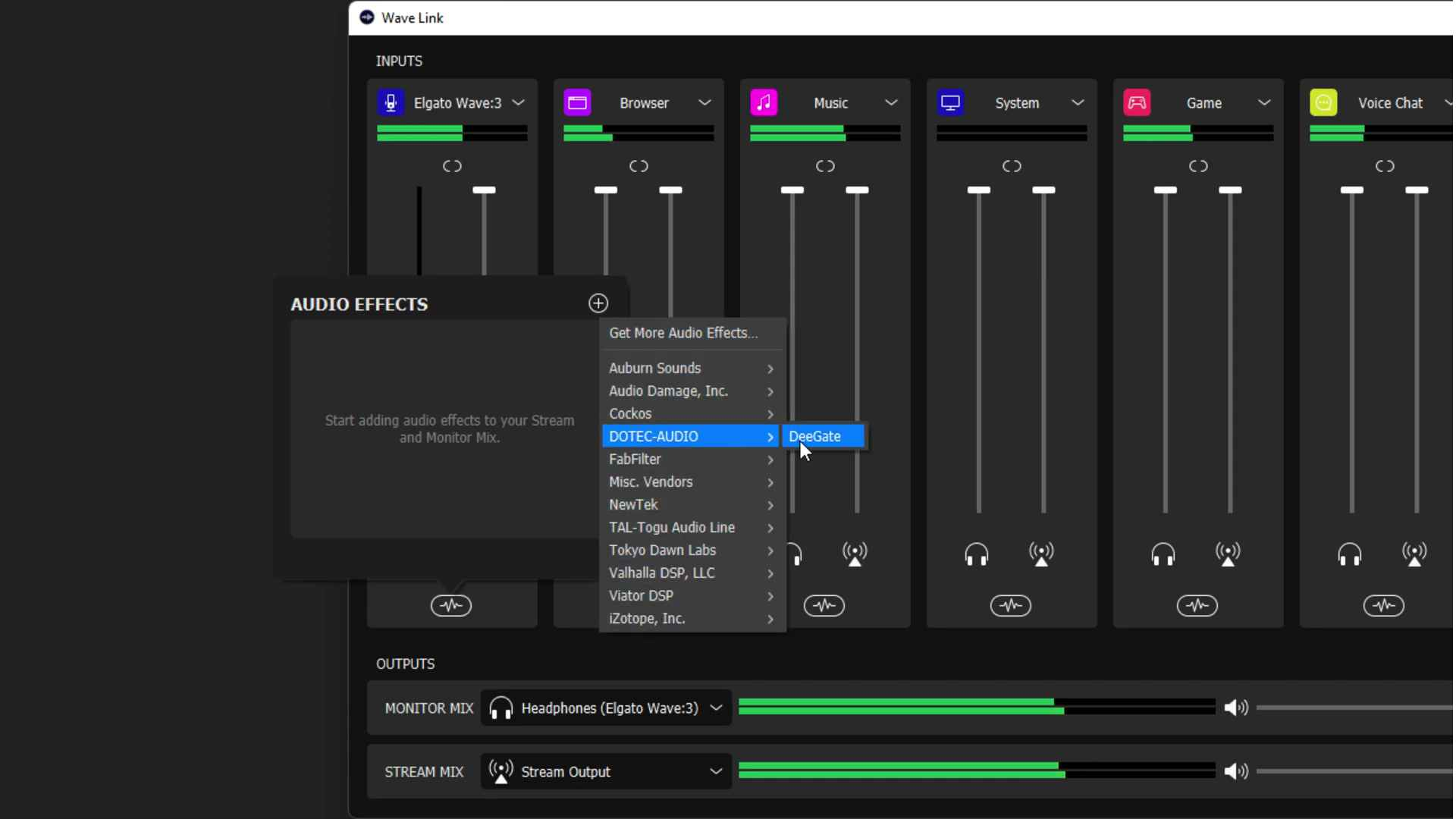Open Valhalla DSP, LLC submenu
The height and width of the screenshot is (819, 1456).
click(x=692, y=573)
